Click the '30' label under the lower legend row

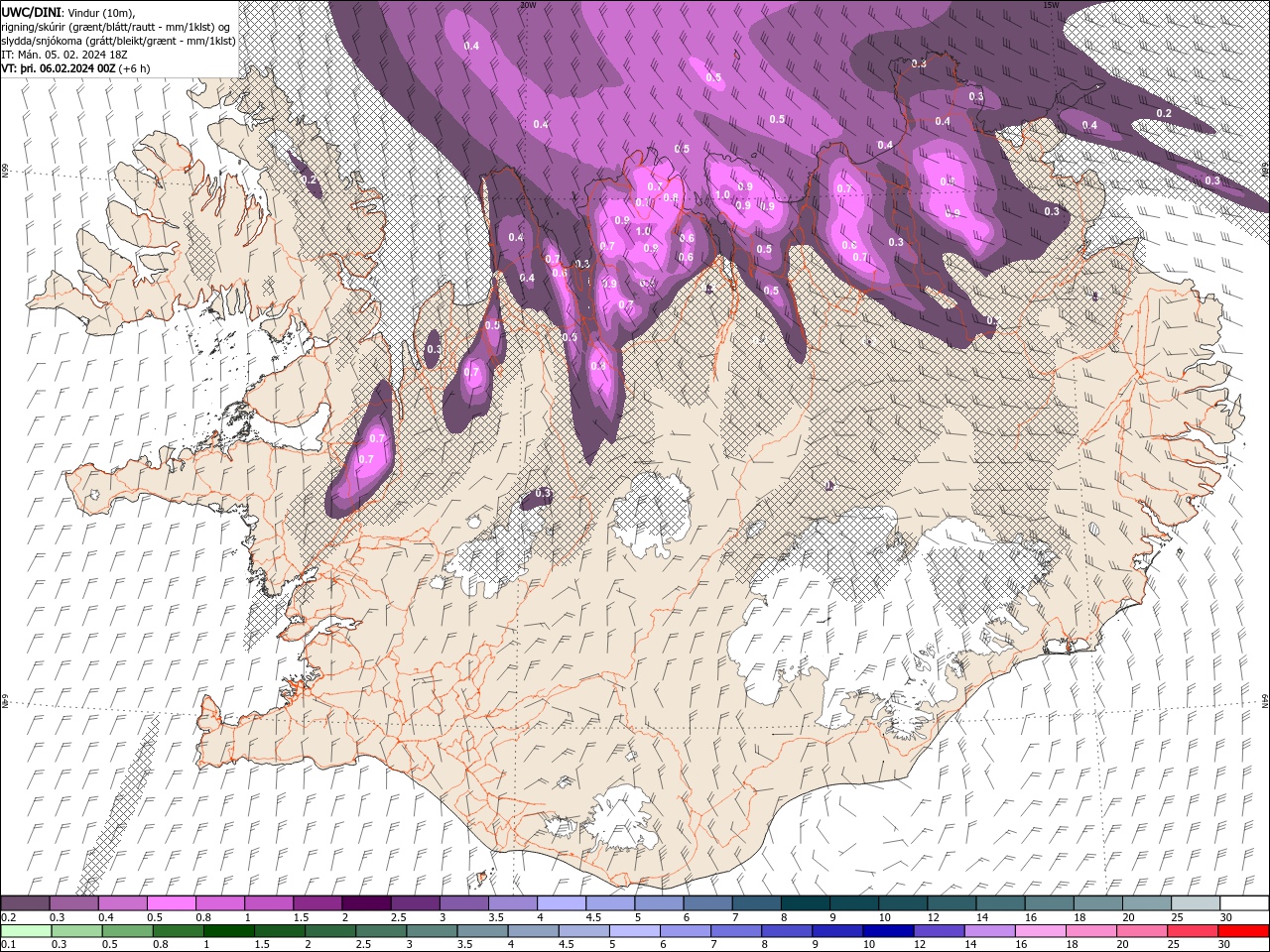[1226, 945]
